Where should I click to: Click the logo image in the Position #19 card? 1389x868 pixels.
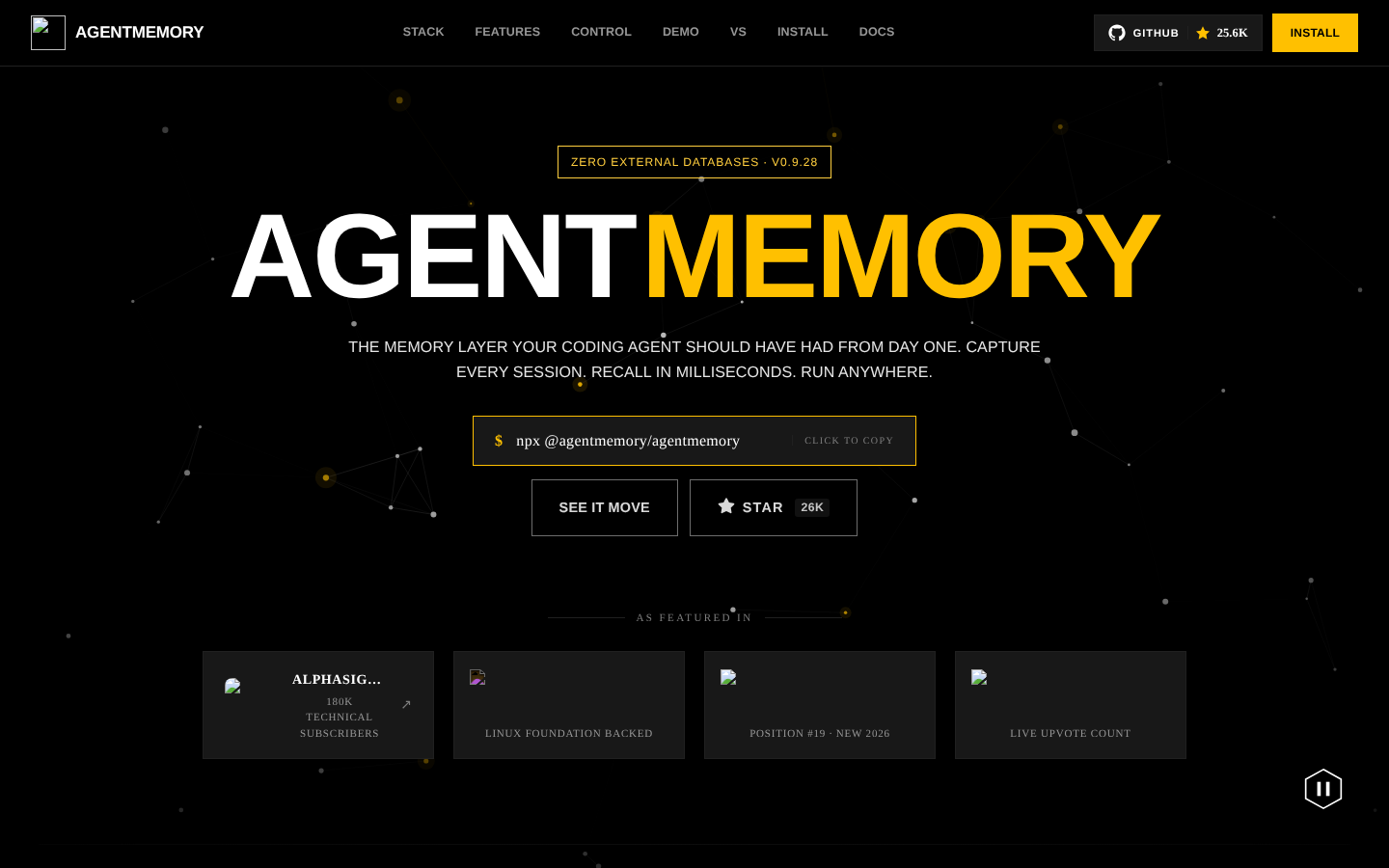click(728, 677)
